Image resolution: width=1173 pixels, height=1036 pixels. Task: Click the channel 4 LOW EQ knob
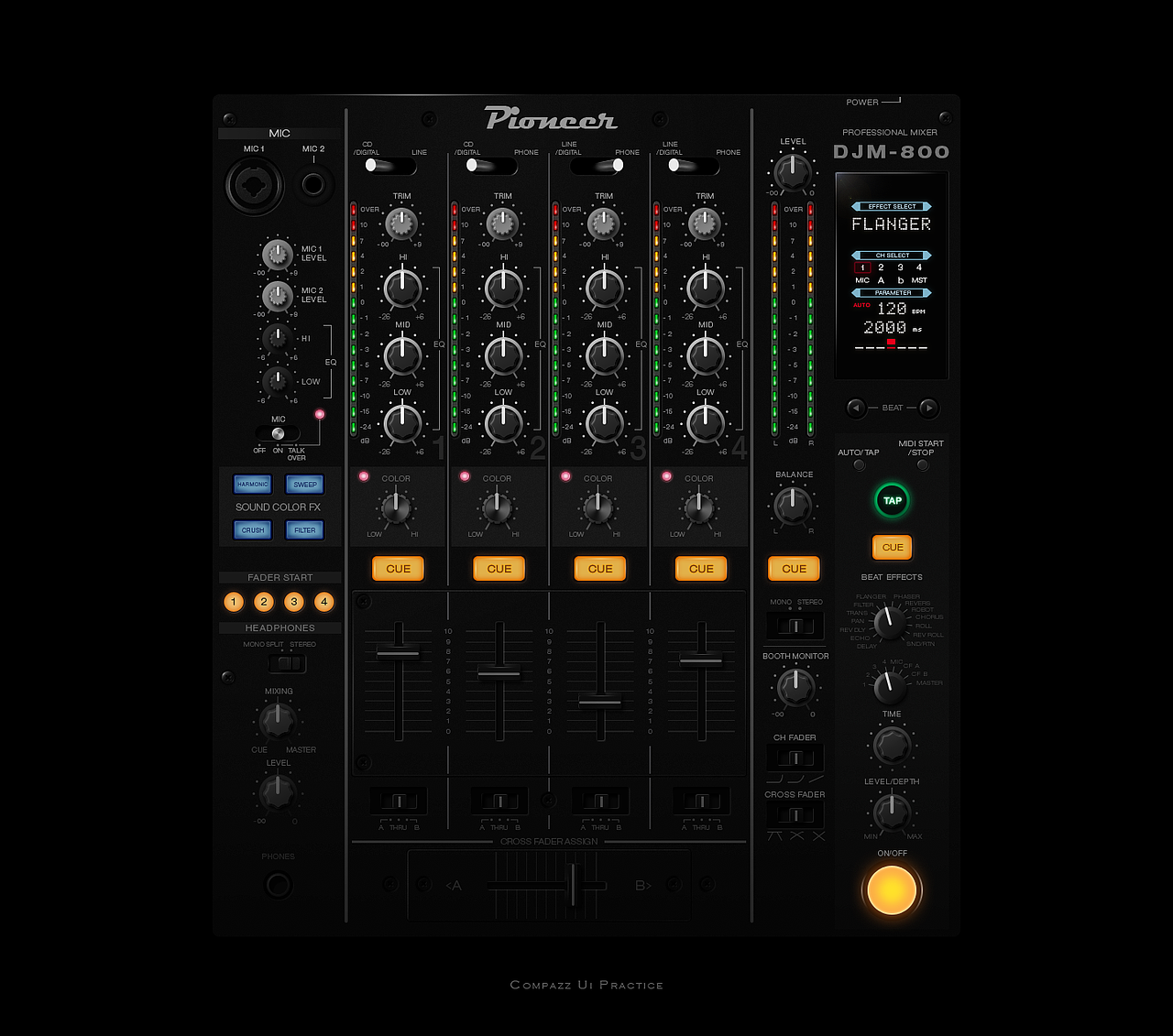706,422
